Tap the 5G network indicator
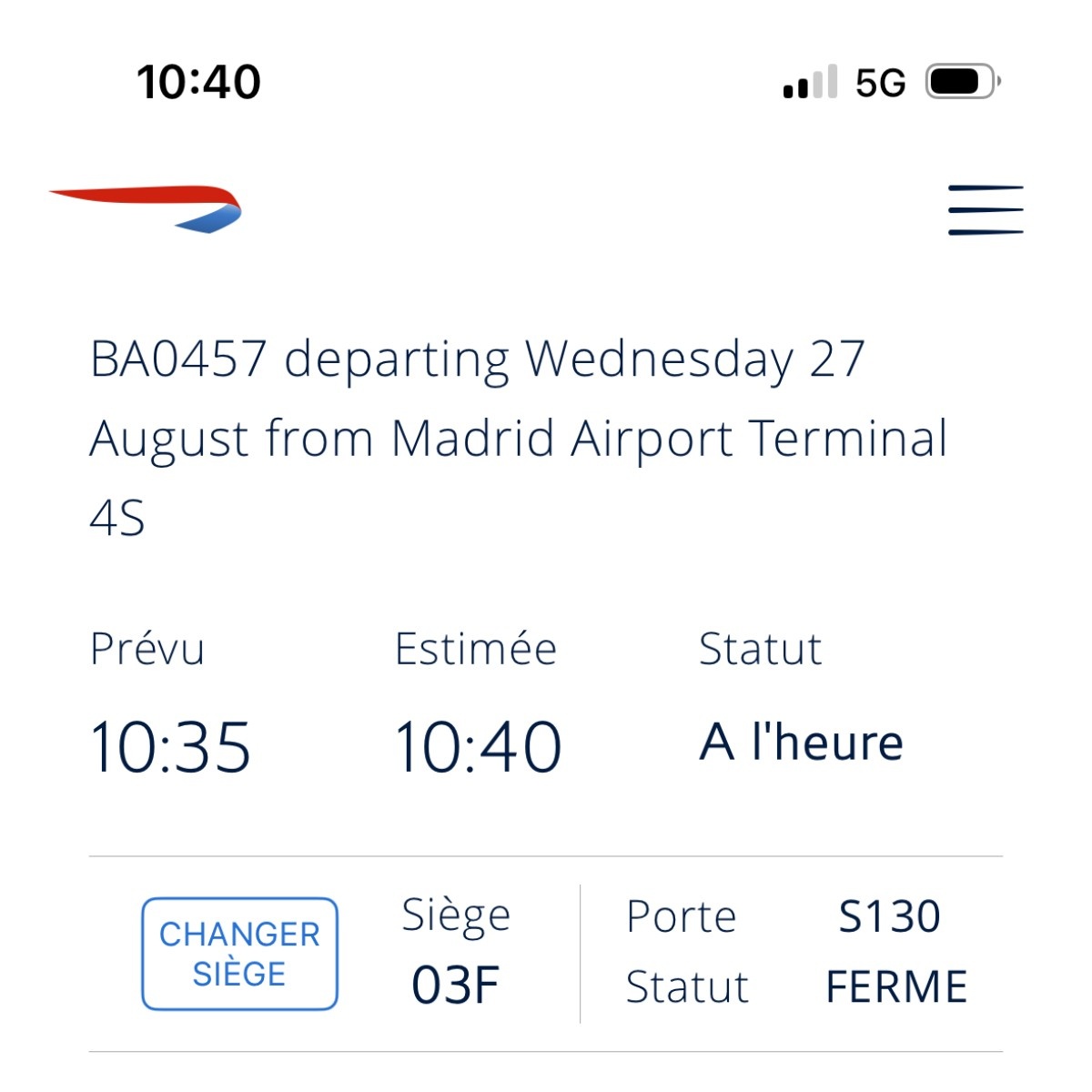The height and width of the screenshot is (1092, 1092). pos(880,84)
